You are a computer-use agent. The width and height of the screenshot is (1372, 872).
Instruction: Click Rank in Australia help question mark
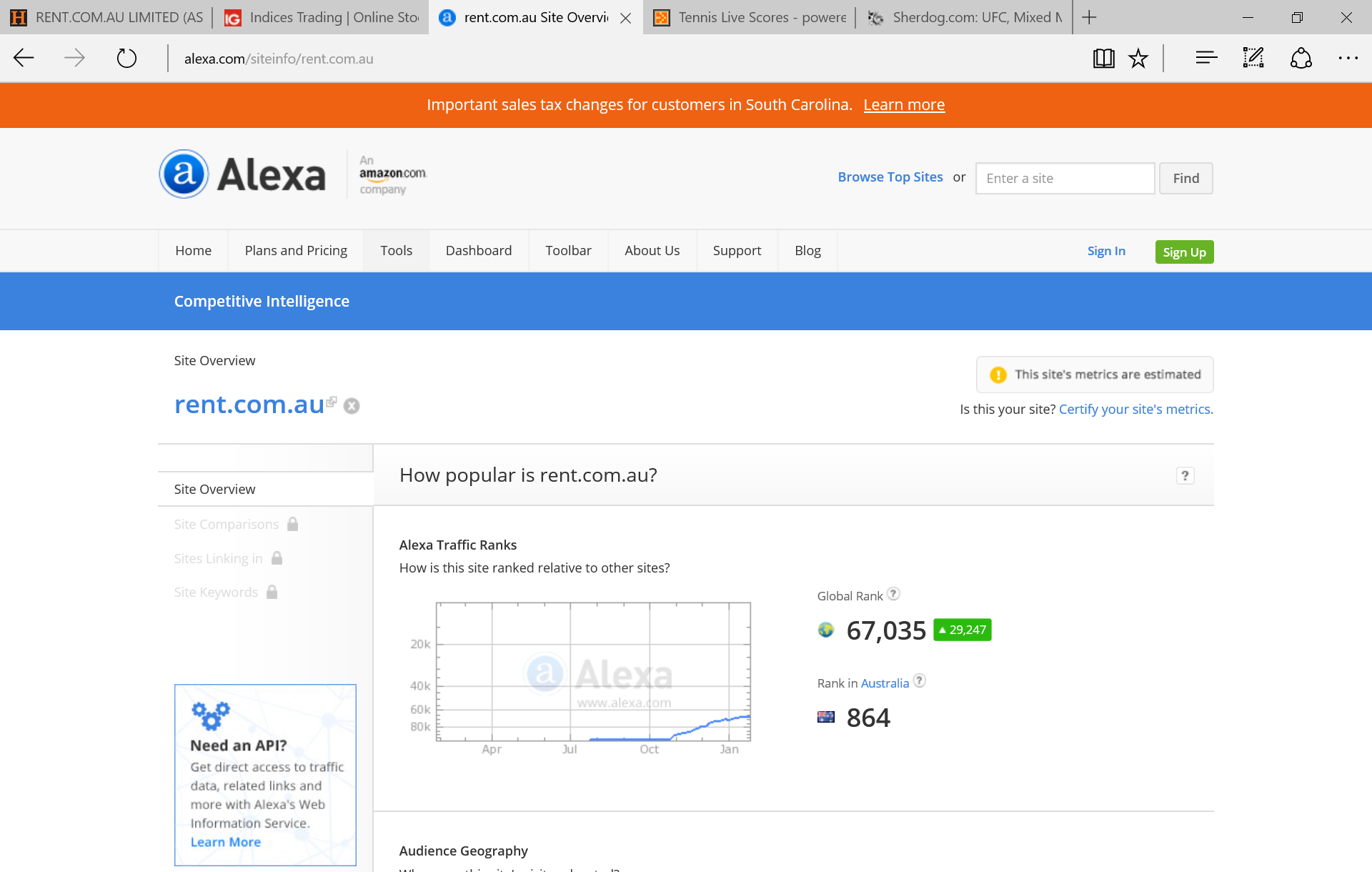[920, 681]
